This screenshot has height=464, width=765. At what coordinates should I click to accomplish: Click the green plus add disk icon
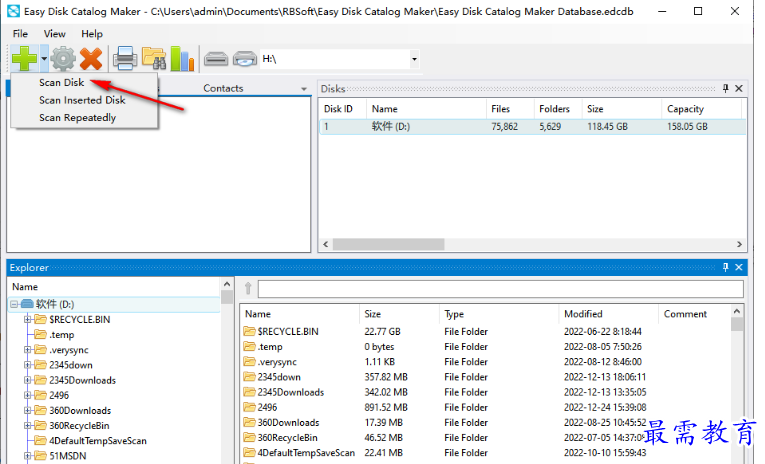coord(24,59)
